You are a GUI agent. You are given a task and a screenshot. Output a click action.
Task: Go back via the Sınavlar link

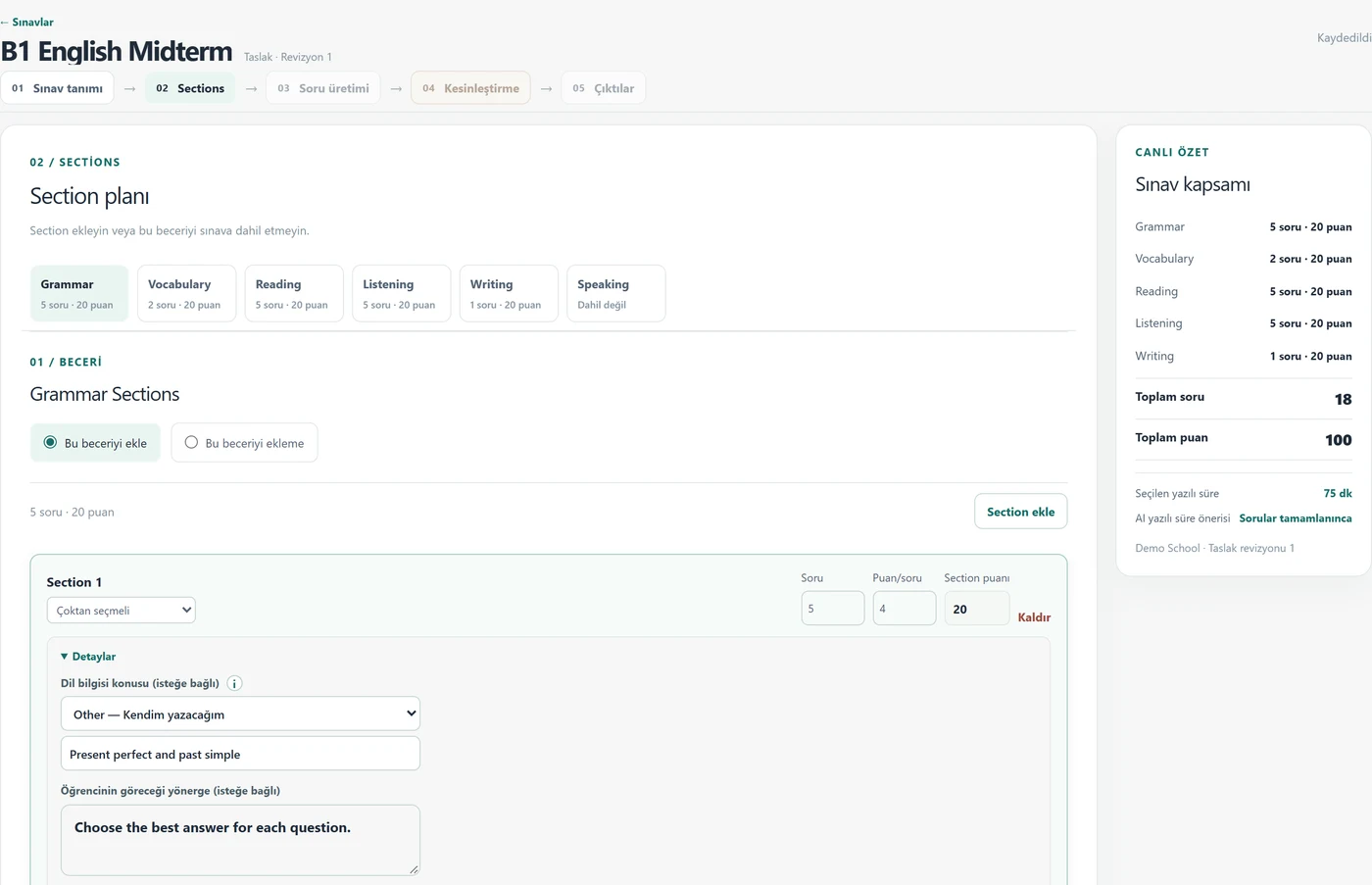click(27, 22)
